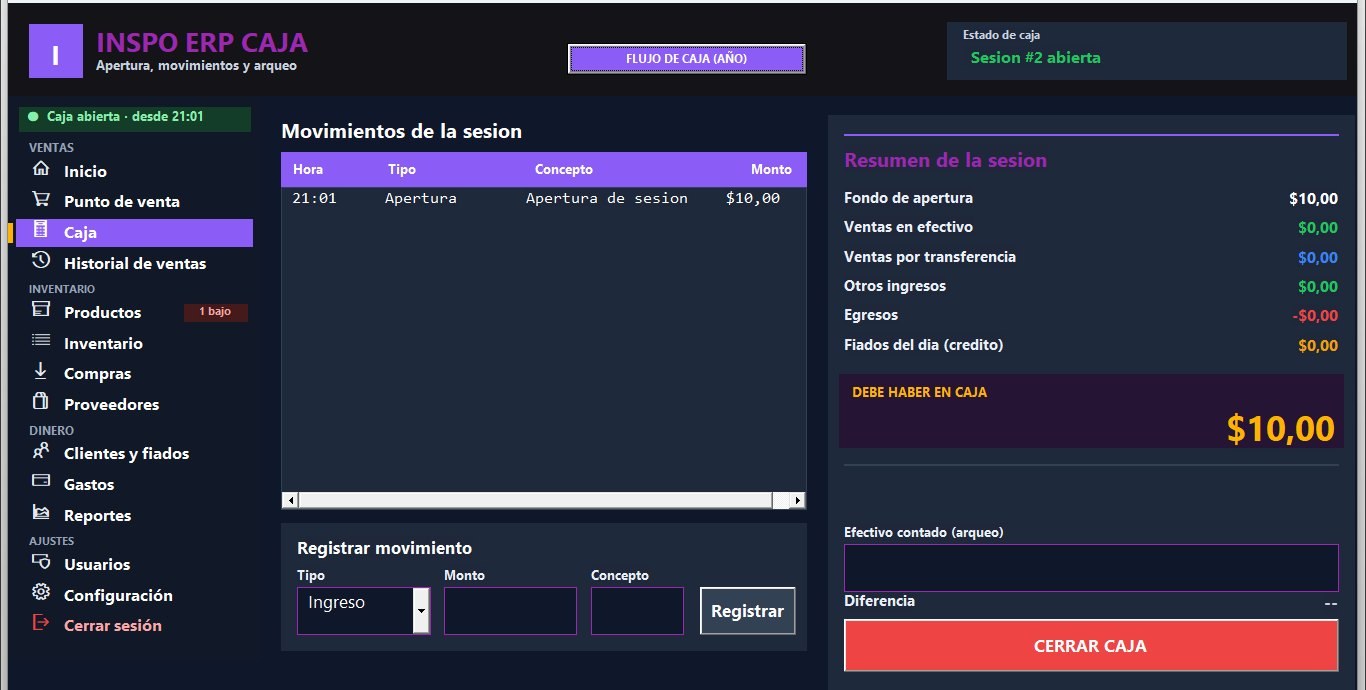Open Historial de ventas
Screen dimensions: 1366x690
pyautogui.click(x=134, y=263)
